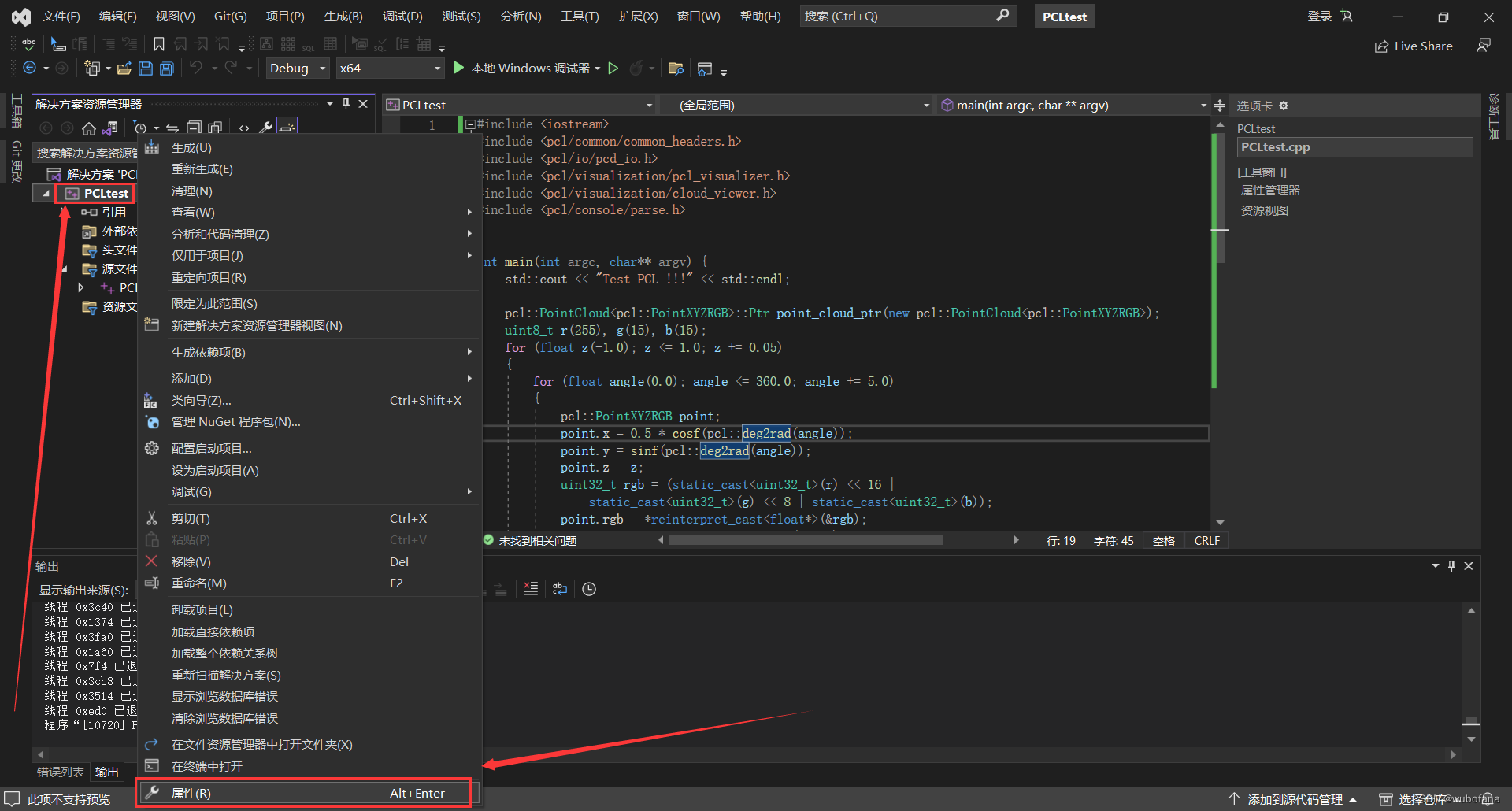Toggle Sync with Active Document

coord(172,128)
